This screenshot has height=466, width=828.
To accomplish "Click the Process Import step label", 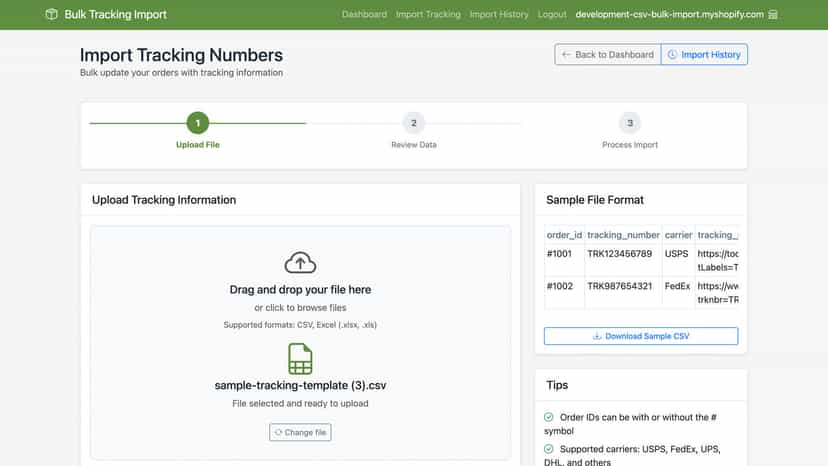I will pos(629,145).
